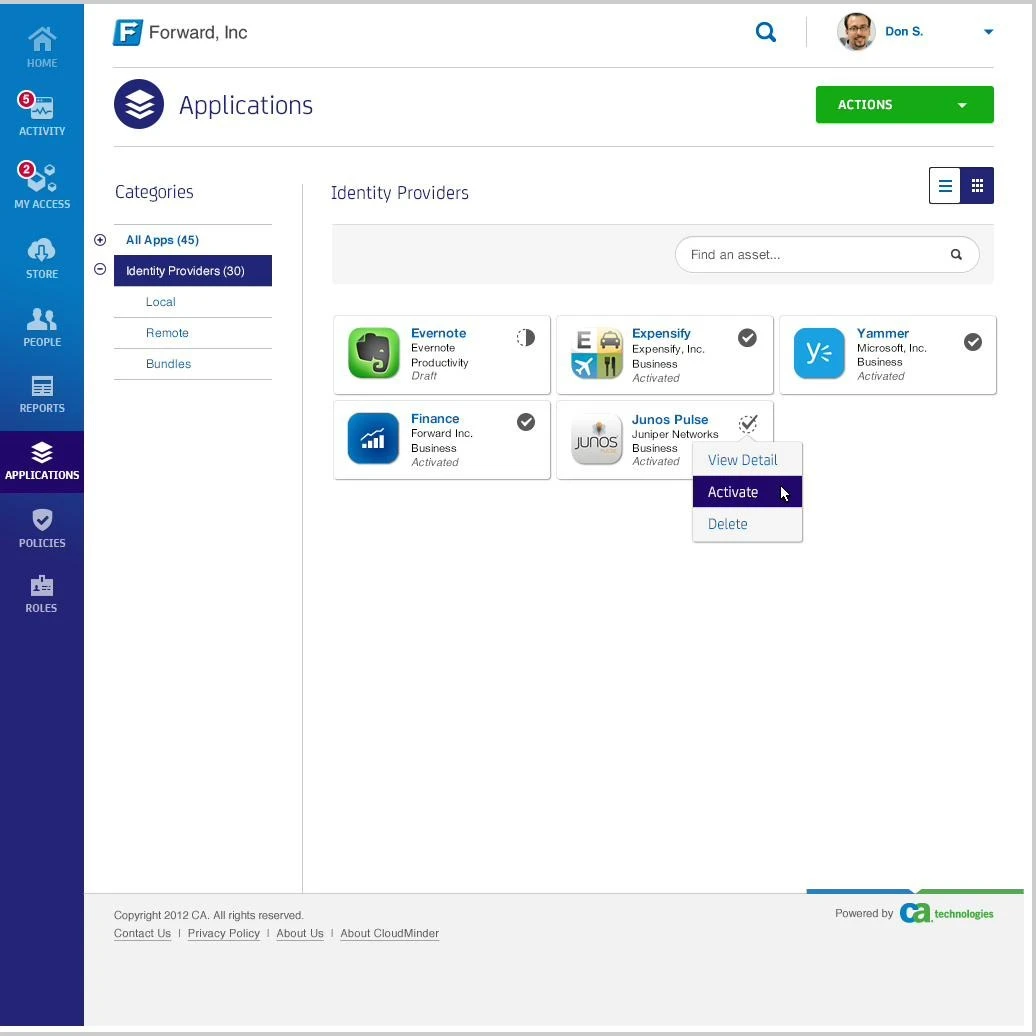This screenshot has height=1036, width=1036.
Task: Click Forward Inc. vendor text
Action: point(441,433)
